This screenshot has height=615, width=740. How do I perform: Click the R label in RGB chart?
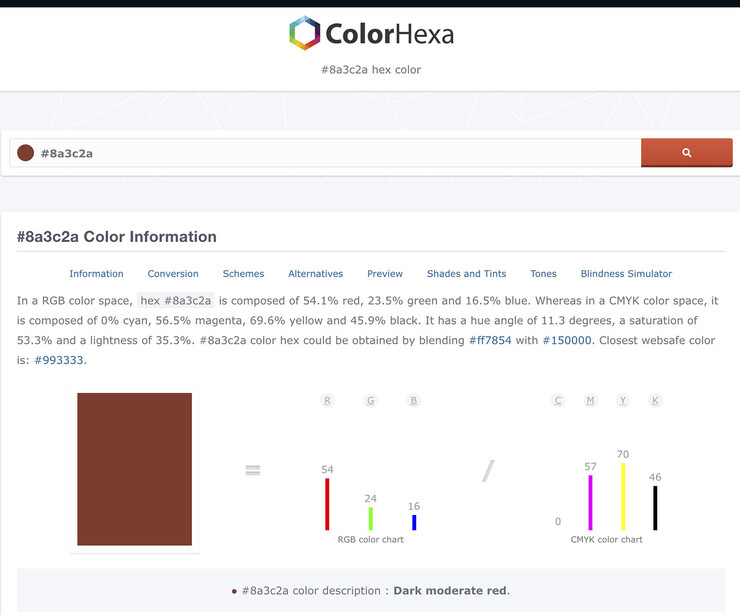coord(327,401)
